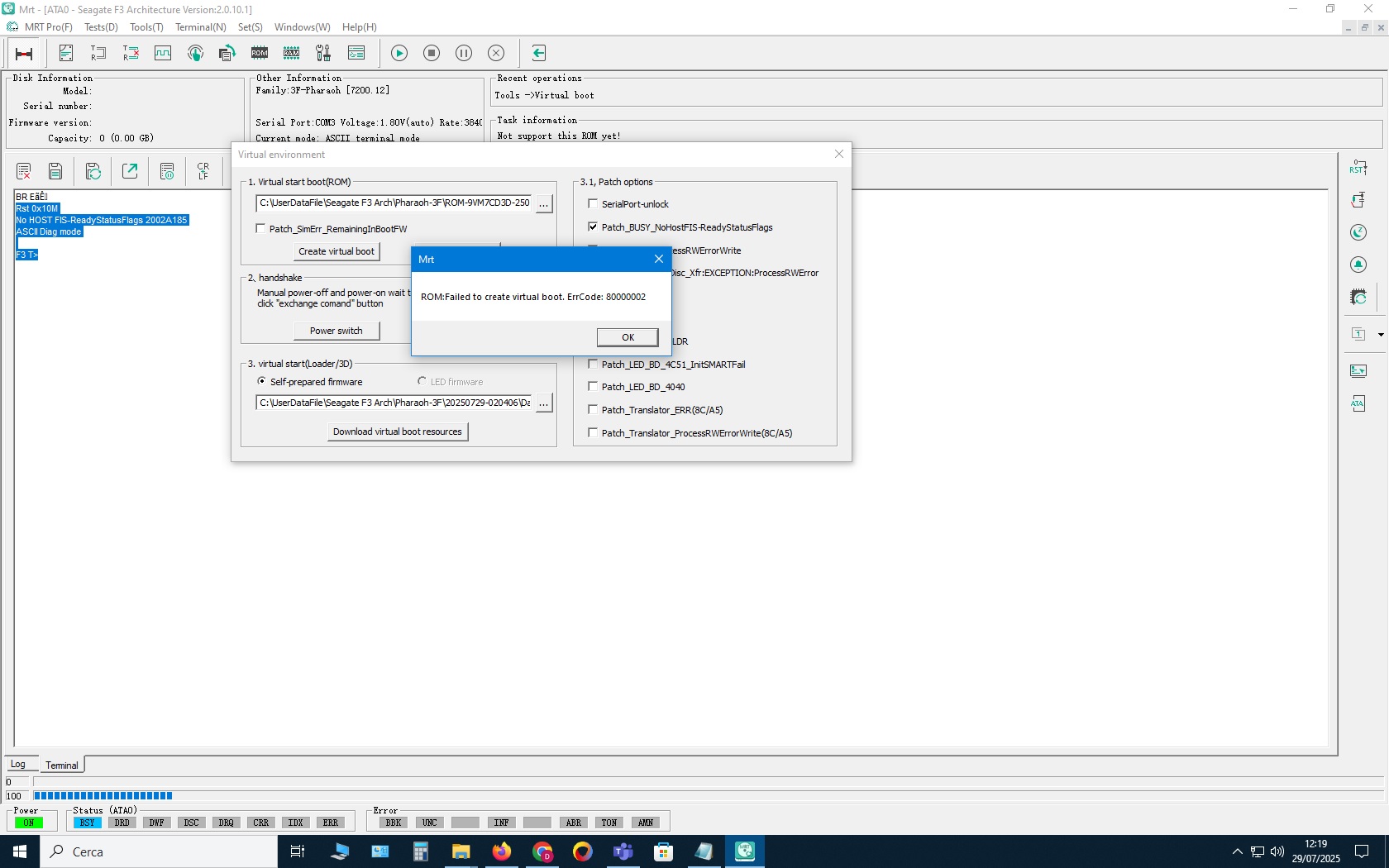The width and height of the screenshot is (1389, 868).
Task: Select the Self-prepared firmware radio button
Action: [261, 381]
